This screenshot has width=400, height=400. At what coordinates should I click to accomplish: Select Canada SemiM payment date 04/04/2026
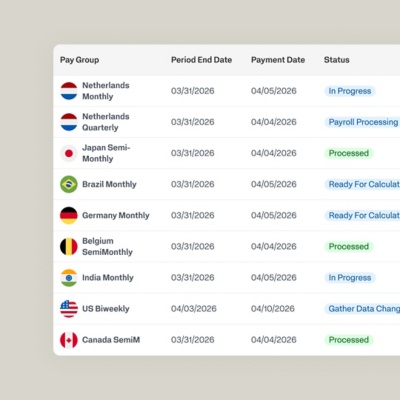click(x=274, y=340)
